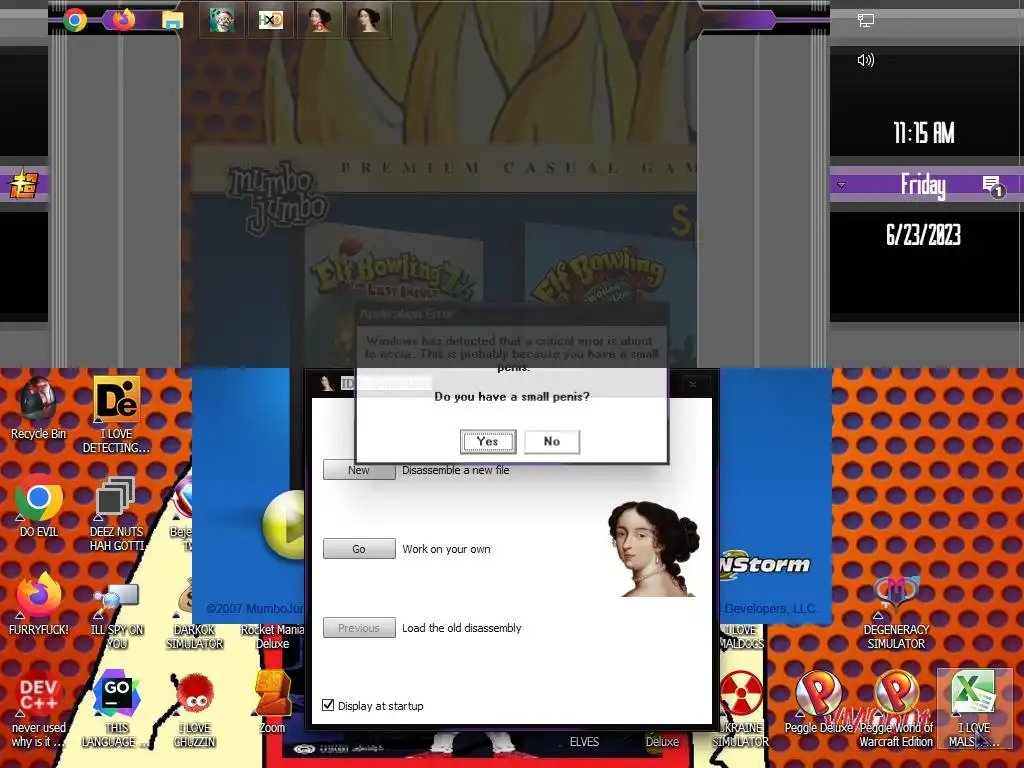Toggle Display at startup checkbox
The image size is (1024, 768).
328,705
